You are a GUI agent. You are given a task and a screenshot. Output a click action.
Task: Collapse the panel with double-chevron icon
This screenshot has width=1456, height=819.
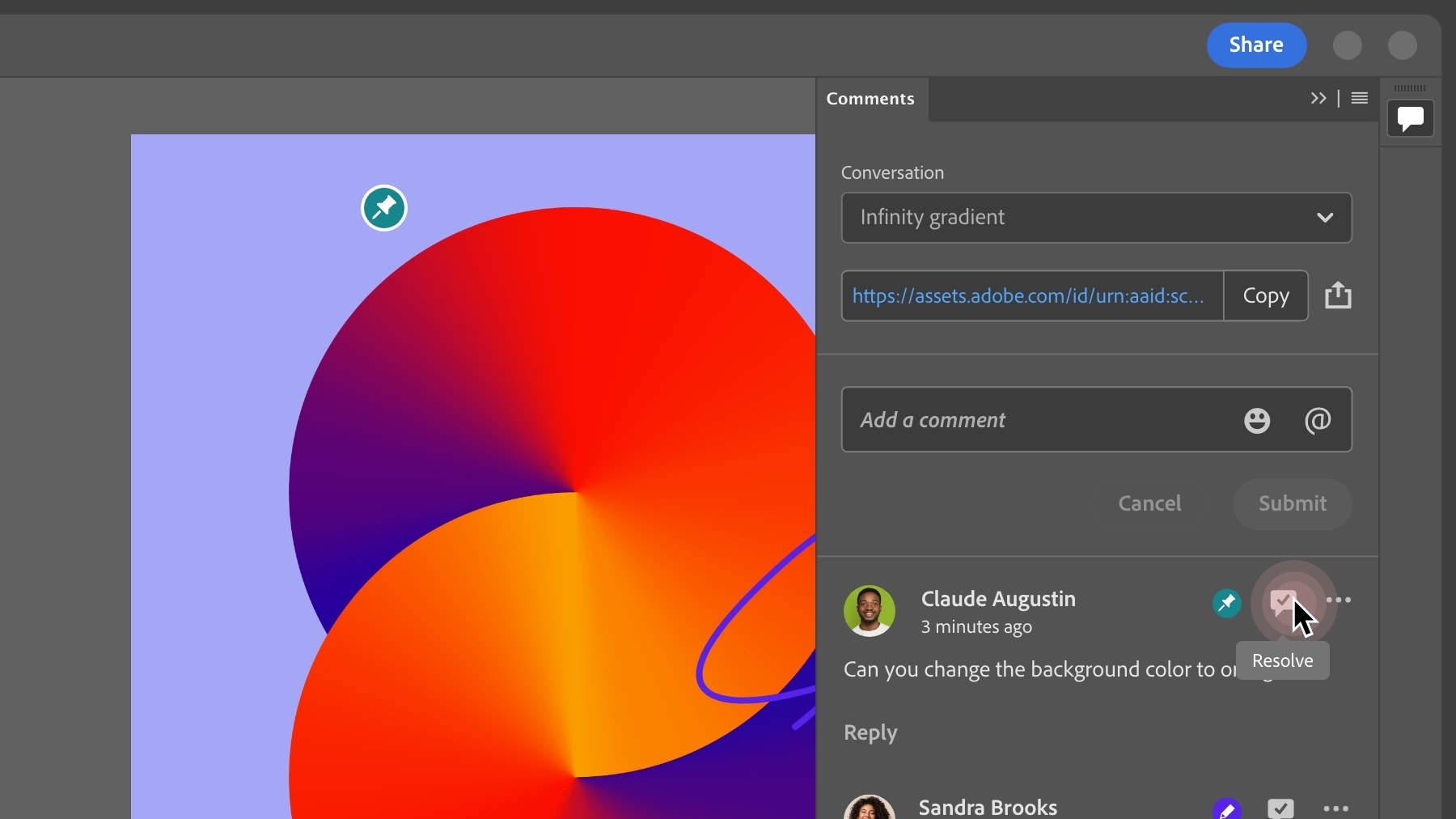click(1318, 98)
